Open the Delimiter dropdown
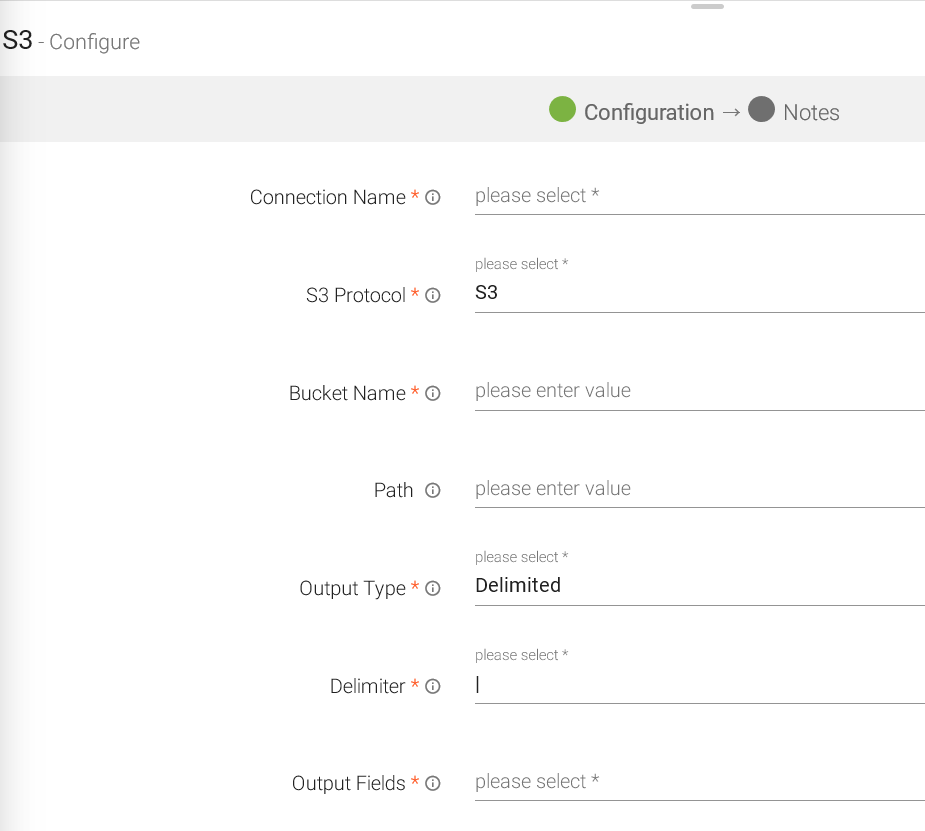This screenshot has height=831, width=925. click(698, 685)
